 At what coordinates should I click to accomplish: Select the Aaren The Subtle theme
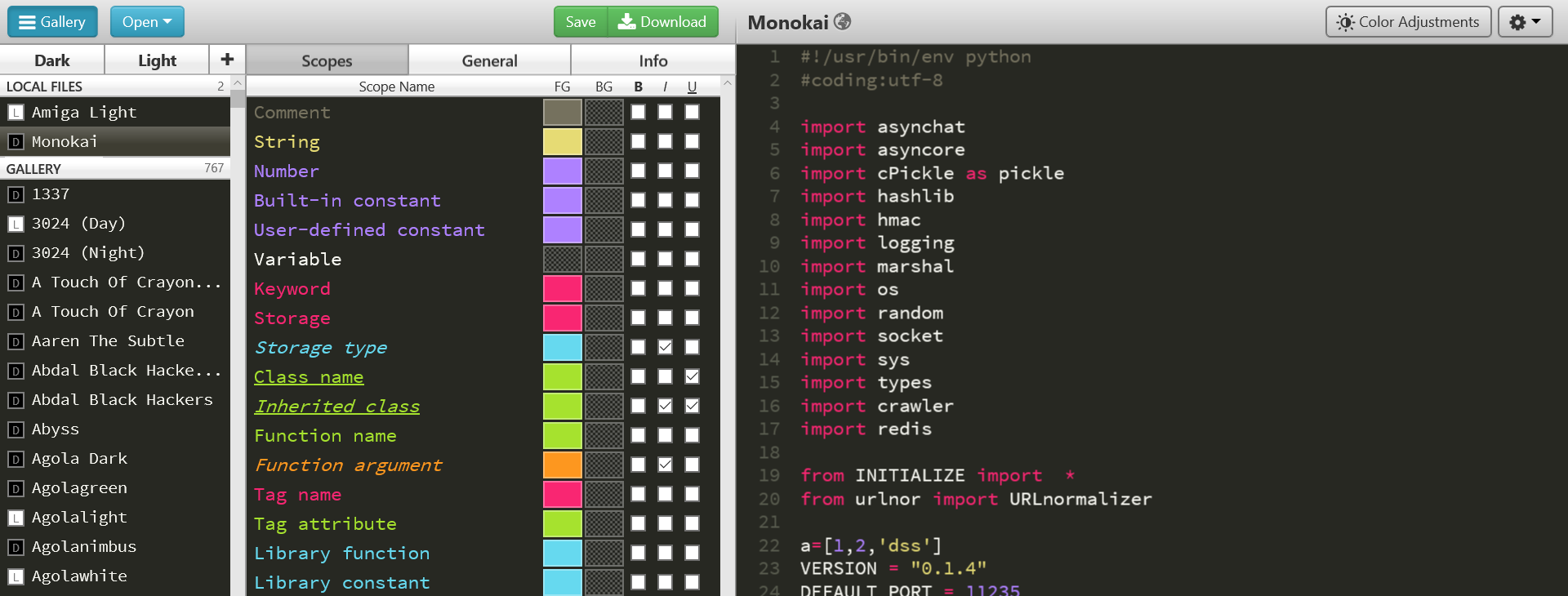pos(115,340)
